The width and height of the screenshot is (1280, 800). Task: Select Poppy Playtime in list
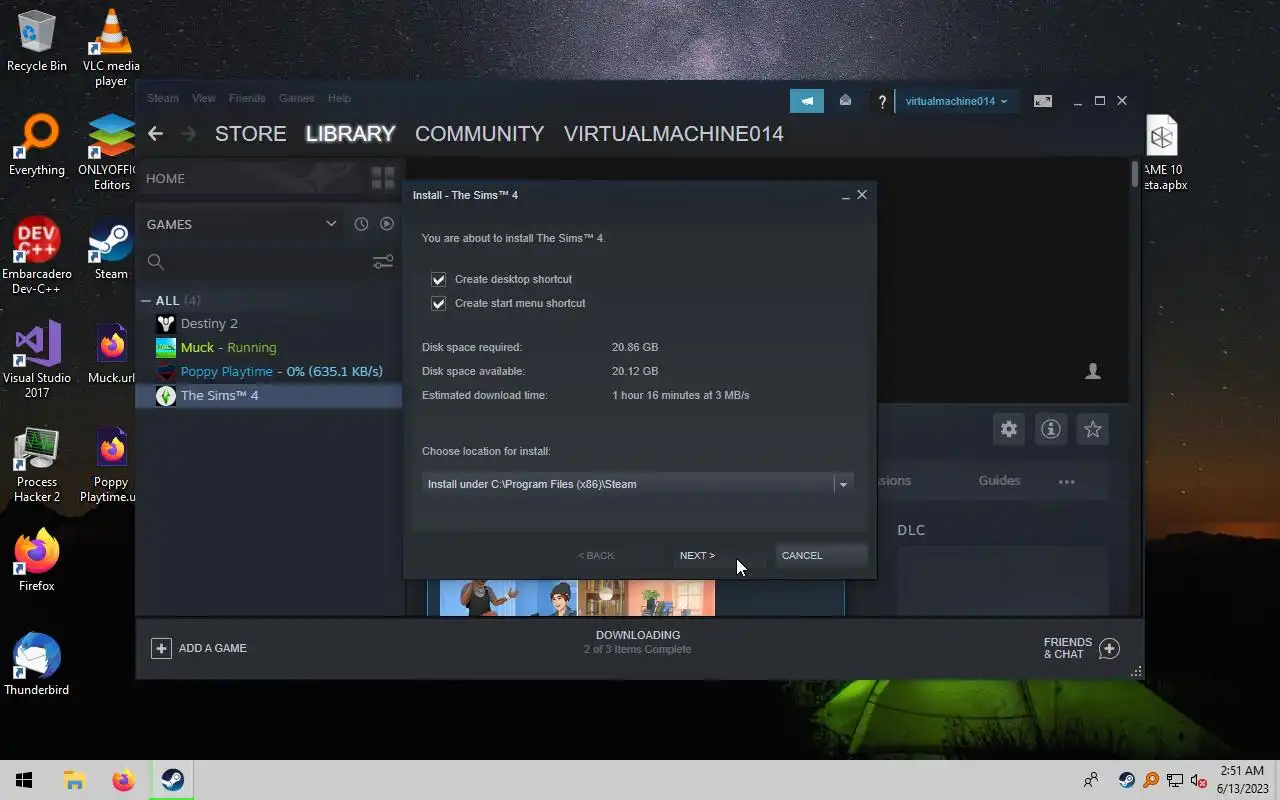270,371
